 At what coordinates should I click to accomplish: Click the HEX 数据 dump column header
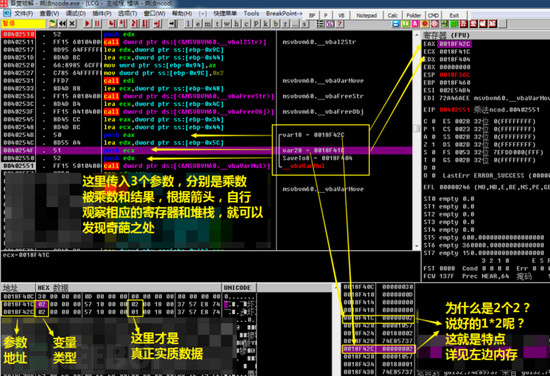pos(128,288)
